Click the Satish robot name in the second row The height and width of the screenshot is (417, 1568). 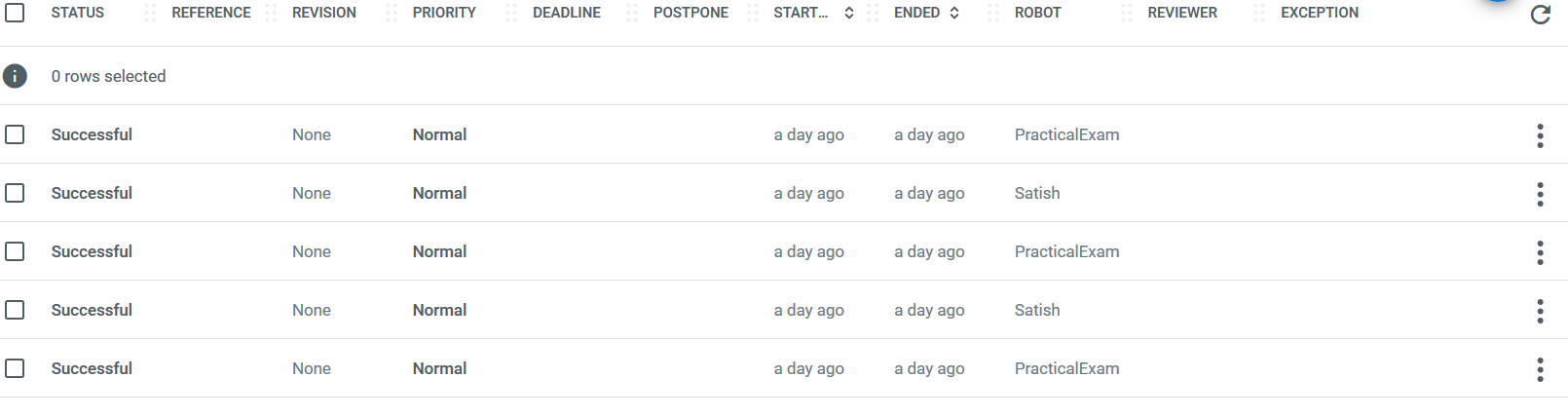(1037, 193)
